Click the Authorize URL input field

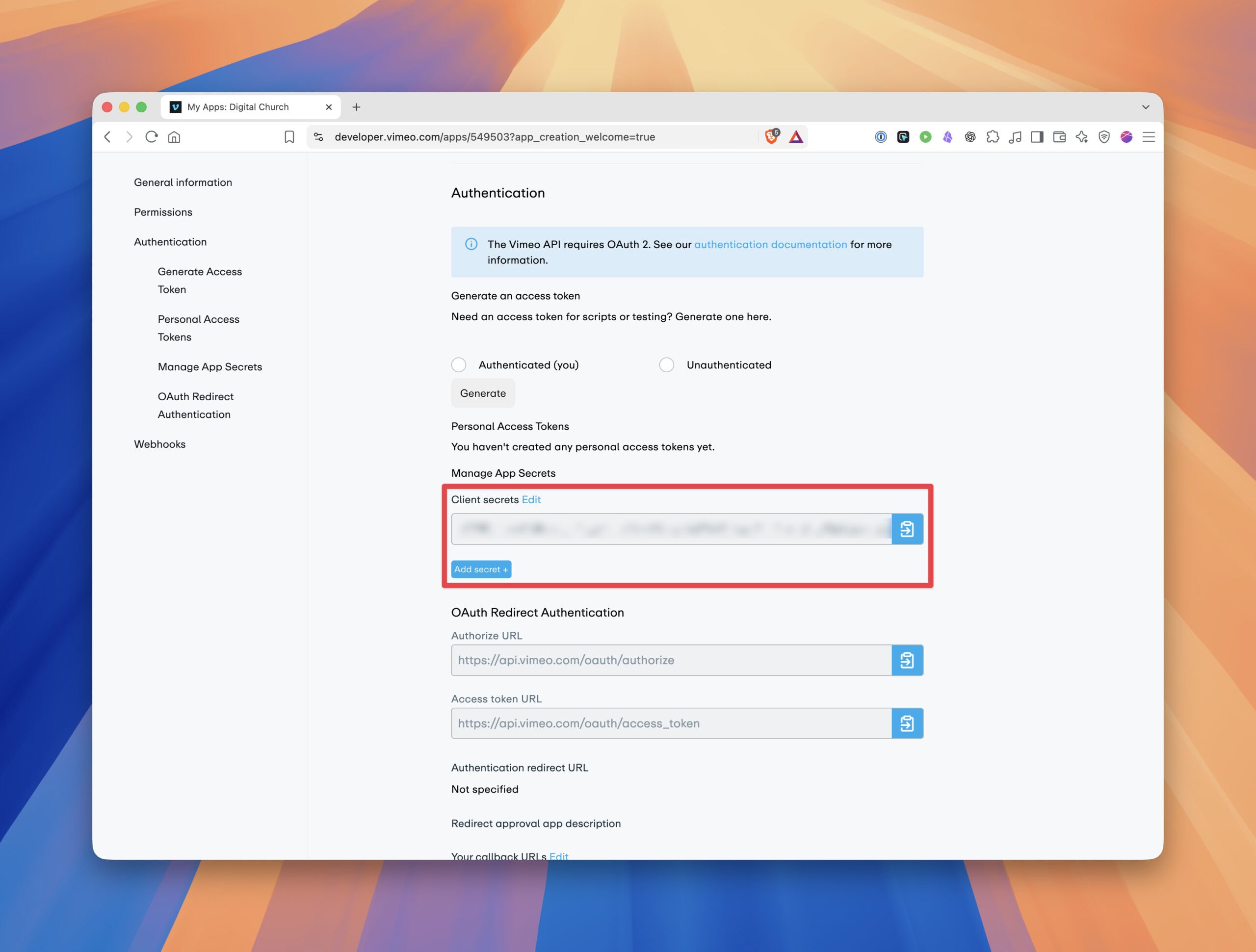[672, 660]
